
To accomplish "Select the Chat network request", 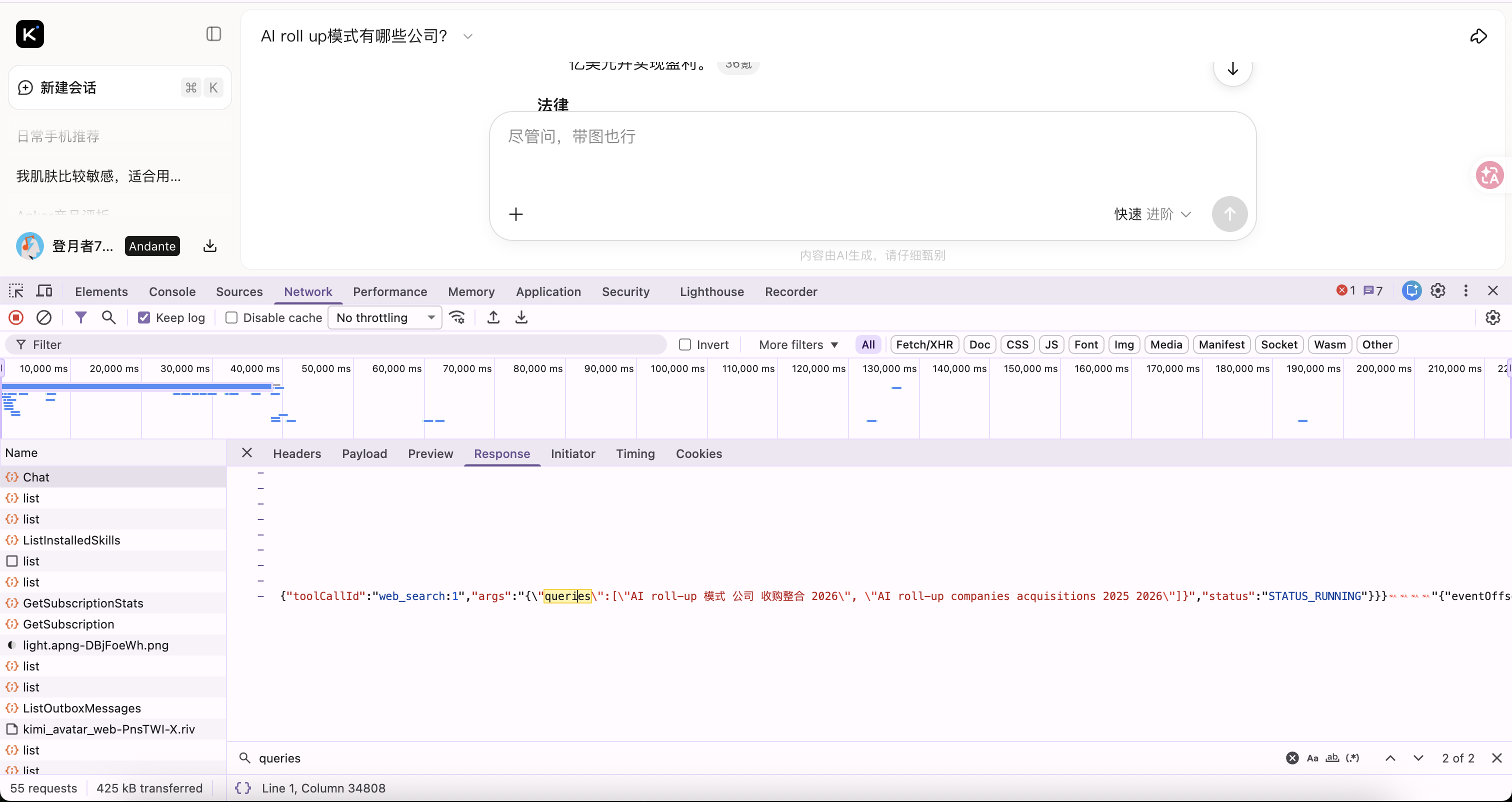I will click(x=112, y=476).
